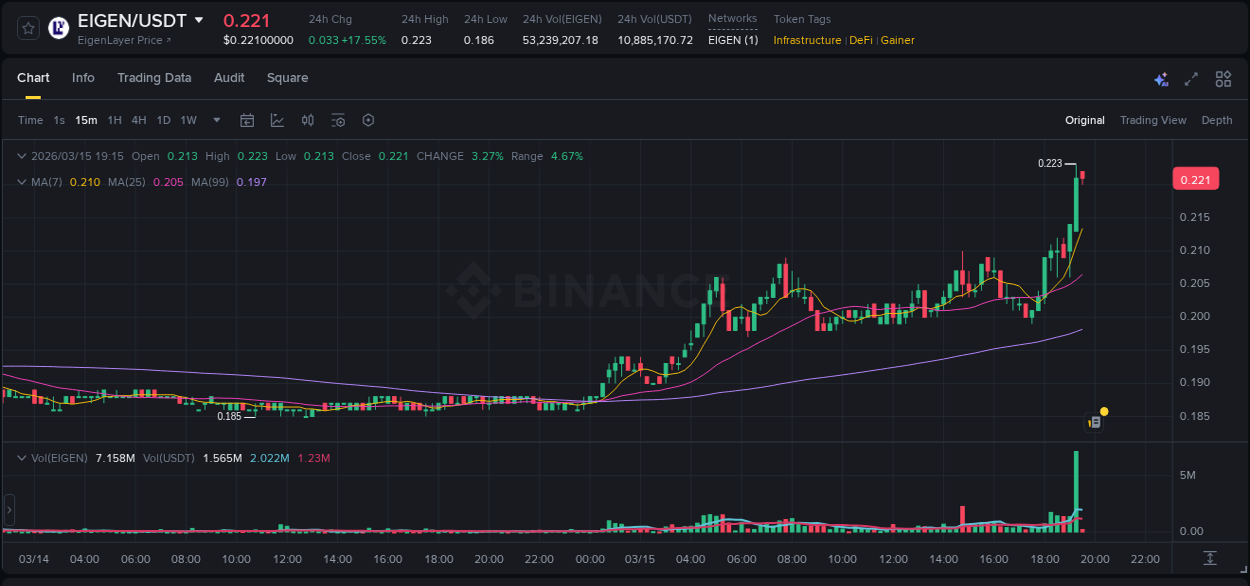The image size is (1250, 586).
Task: Open the EIGEN/USDT pair selector dropdown
Action: (x=200, y=20)
